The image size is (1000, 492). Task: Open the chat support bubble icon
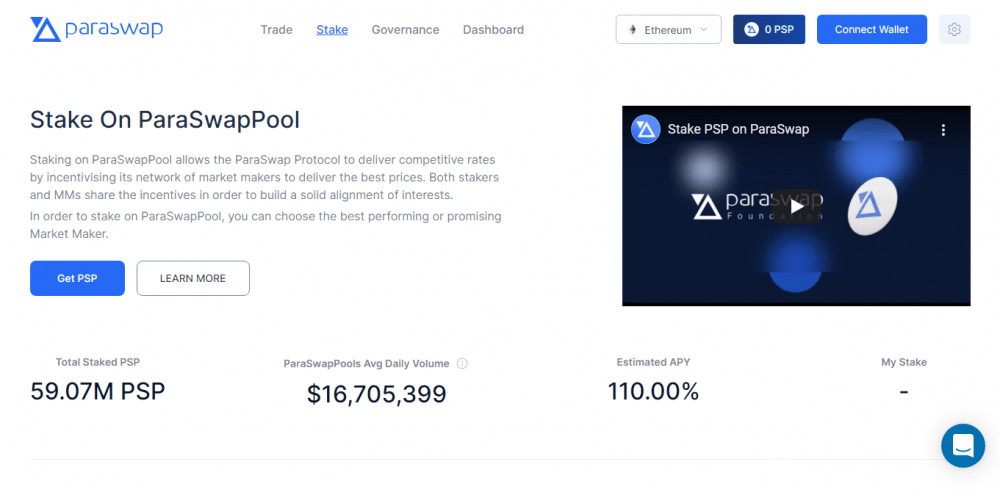pos(963,445)
